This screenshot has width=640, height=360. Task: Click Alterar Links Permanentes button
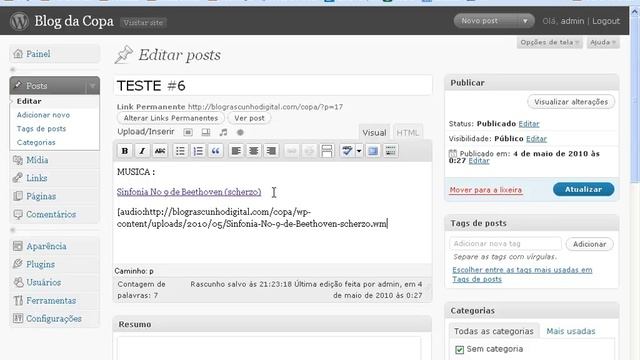point(171,118)
